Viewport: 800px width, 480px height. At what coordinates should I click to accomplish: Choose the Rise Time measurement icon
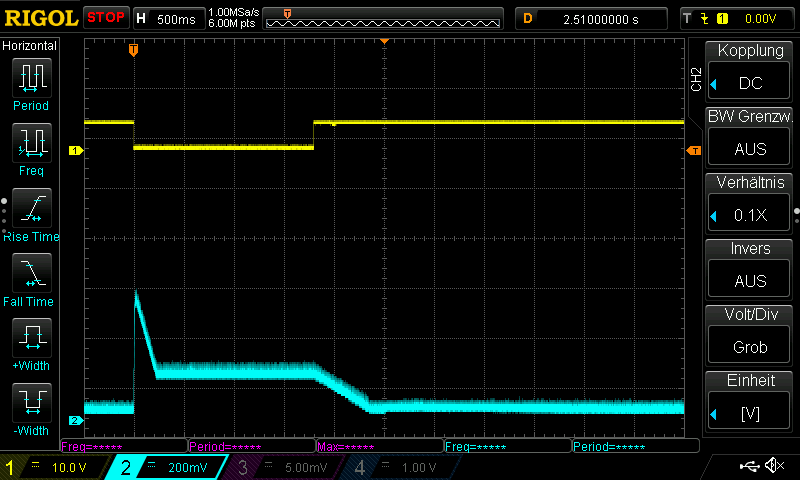[x=31, y=212]
